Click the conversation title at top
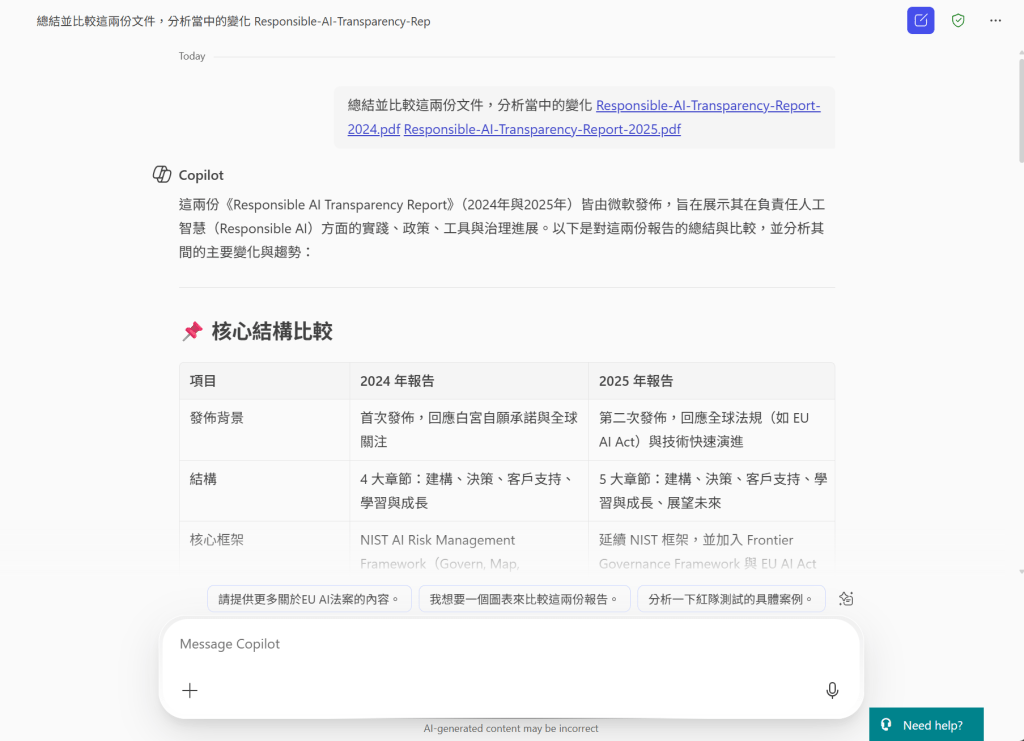This screenshot has height=741, width=1024. click(233, 22)
